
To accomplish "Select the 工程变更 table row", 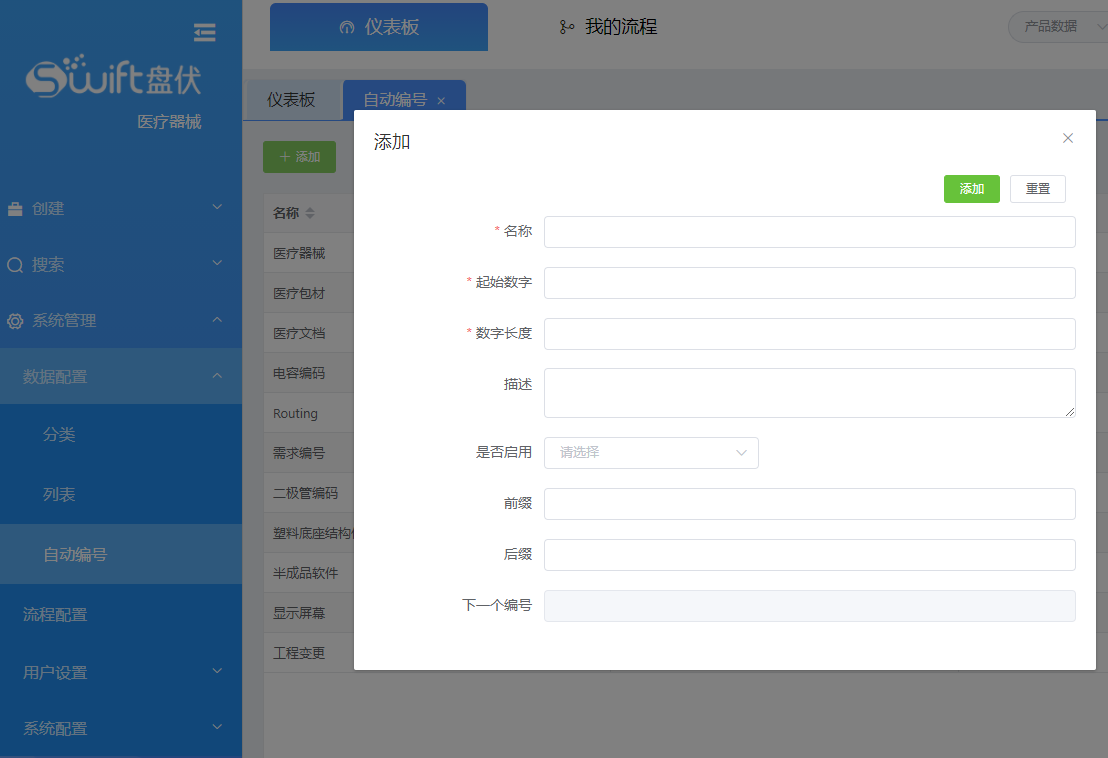I will (x=309, y=653).
